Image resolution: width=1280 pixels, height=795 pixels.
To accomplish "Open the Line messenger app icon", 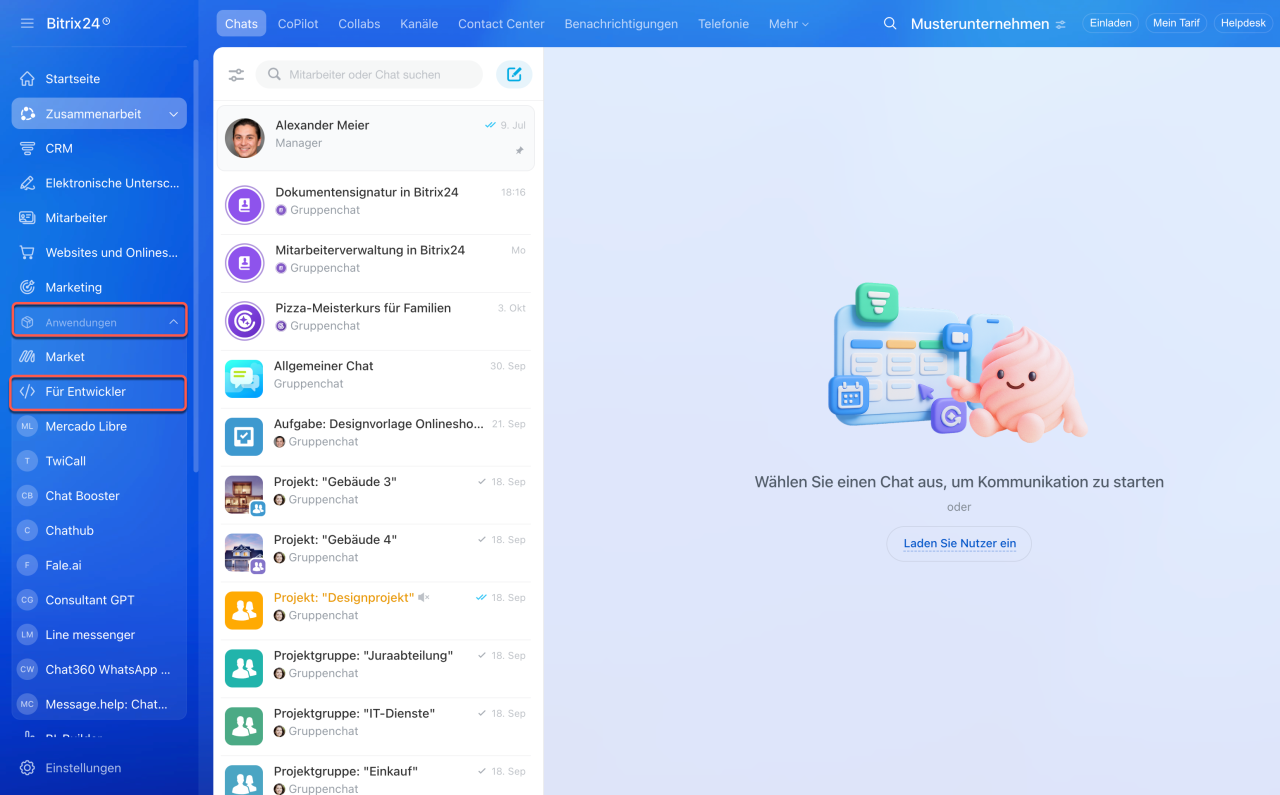I will tap(27, 635).
